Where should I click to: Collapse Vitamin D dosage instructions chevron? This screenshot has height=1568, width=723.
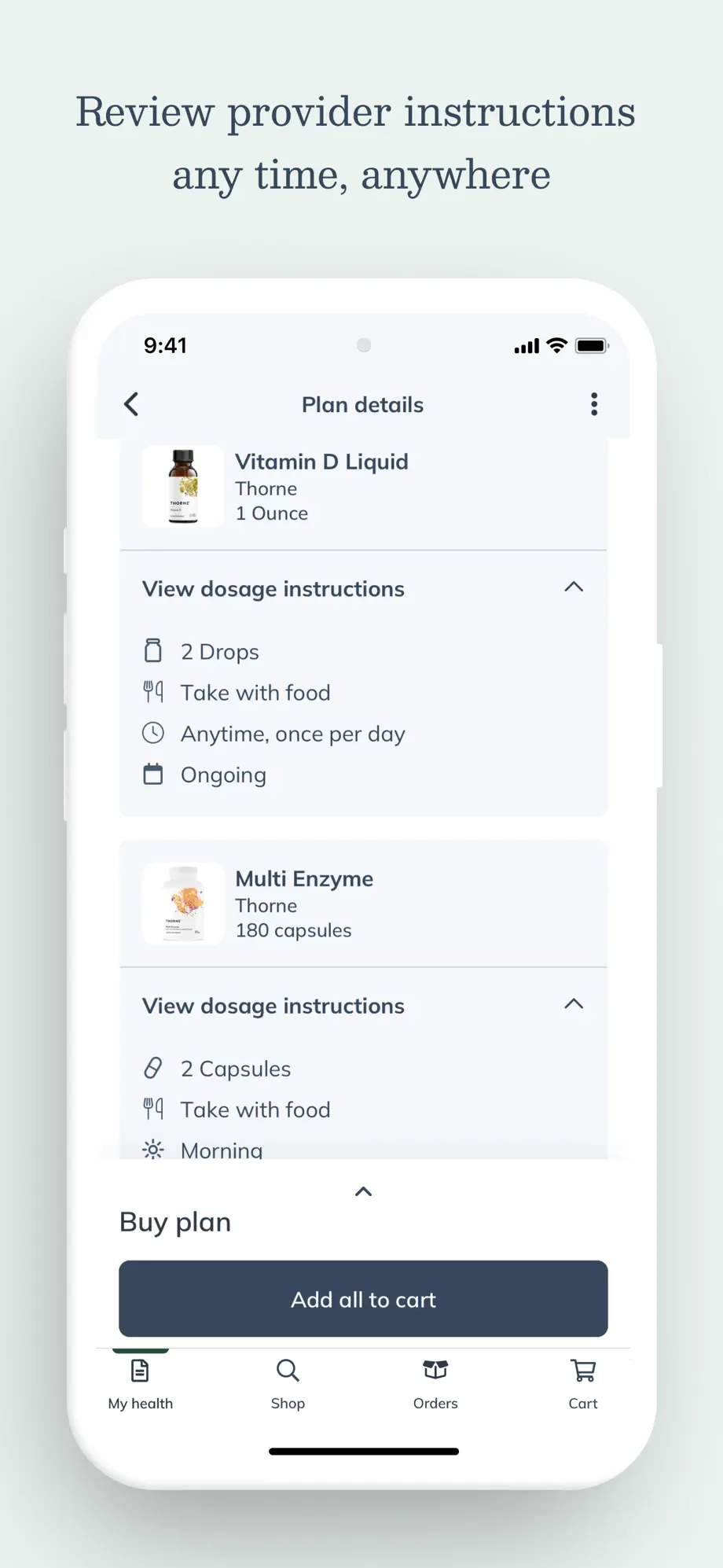[x=574, y=587]
